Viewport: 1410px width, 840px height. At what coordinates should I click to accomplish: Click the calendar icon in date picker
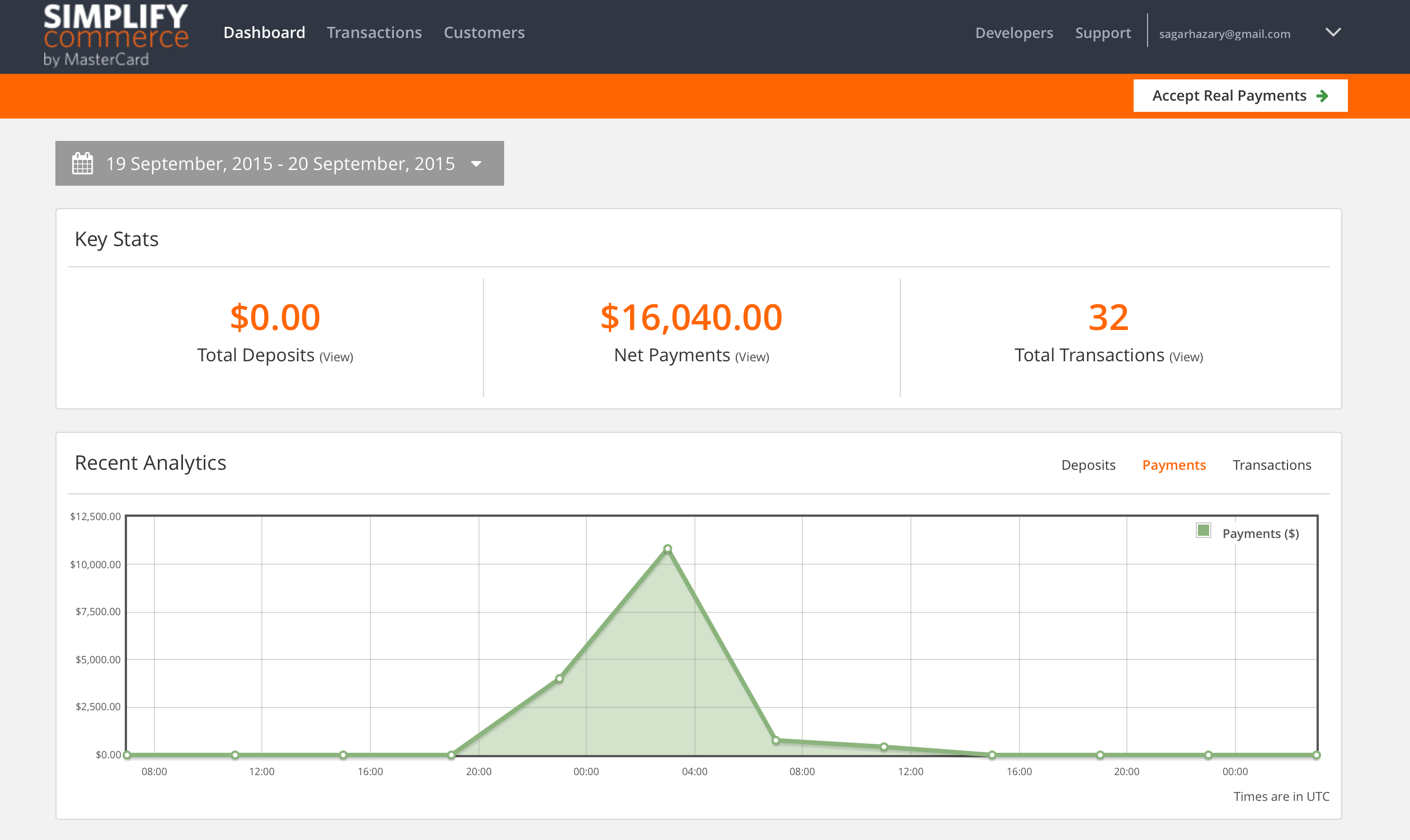83,164
